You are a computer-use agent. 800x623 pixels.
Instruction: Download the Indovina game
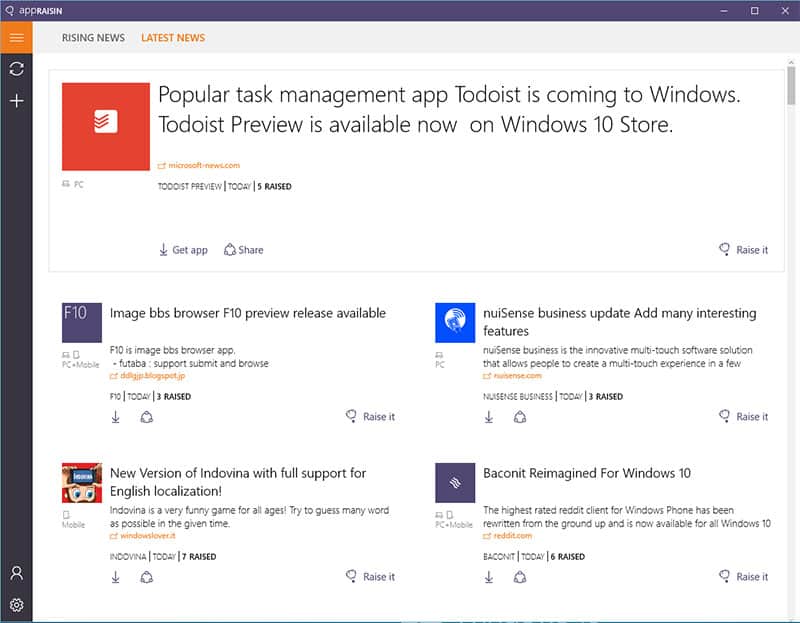[116, 577]
